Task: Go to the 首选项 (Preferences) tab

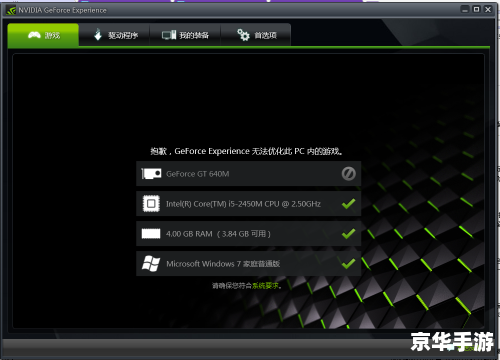Action: click(x=256, y=35)
